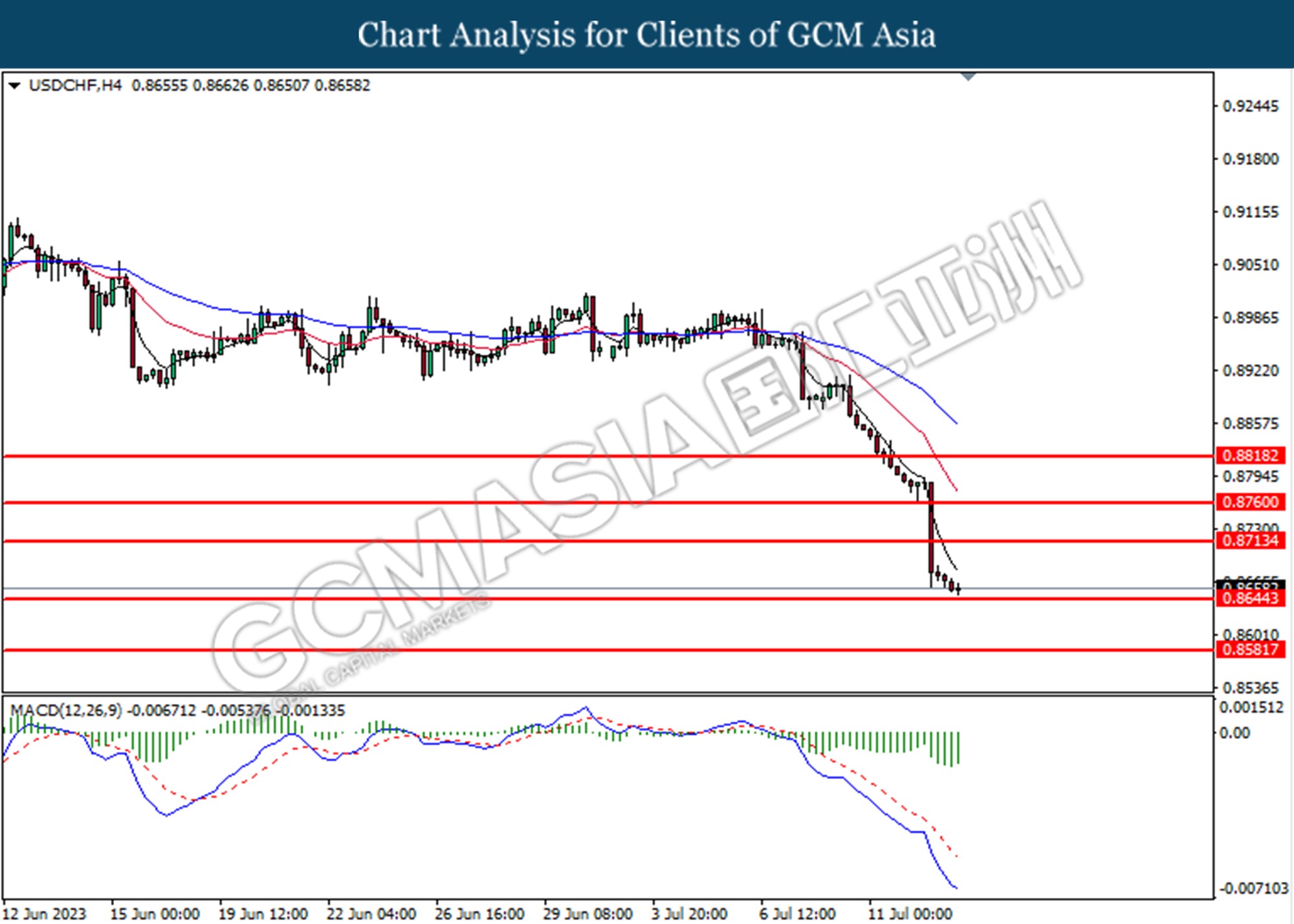1294x924 pixels.
Task: Click the USDCHF,H4 symbol title text
Action: 75,85
